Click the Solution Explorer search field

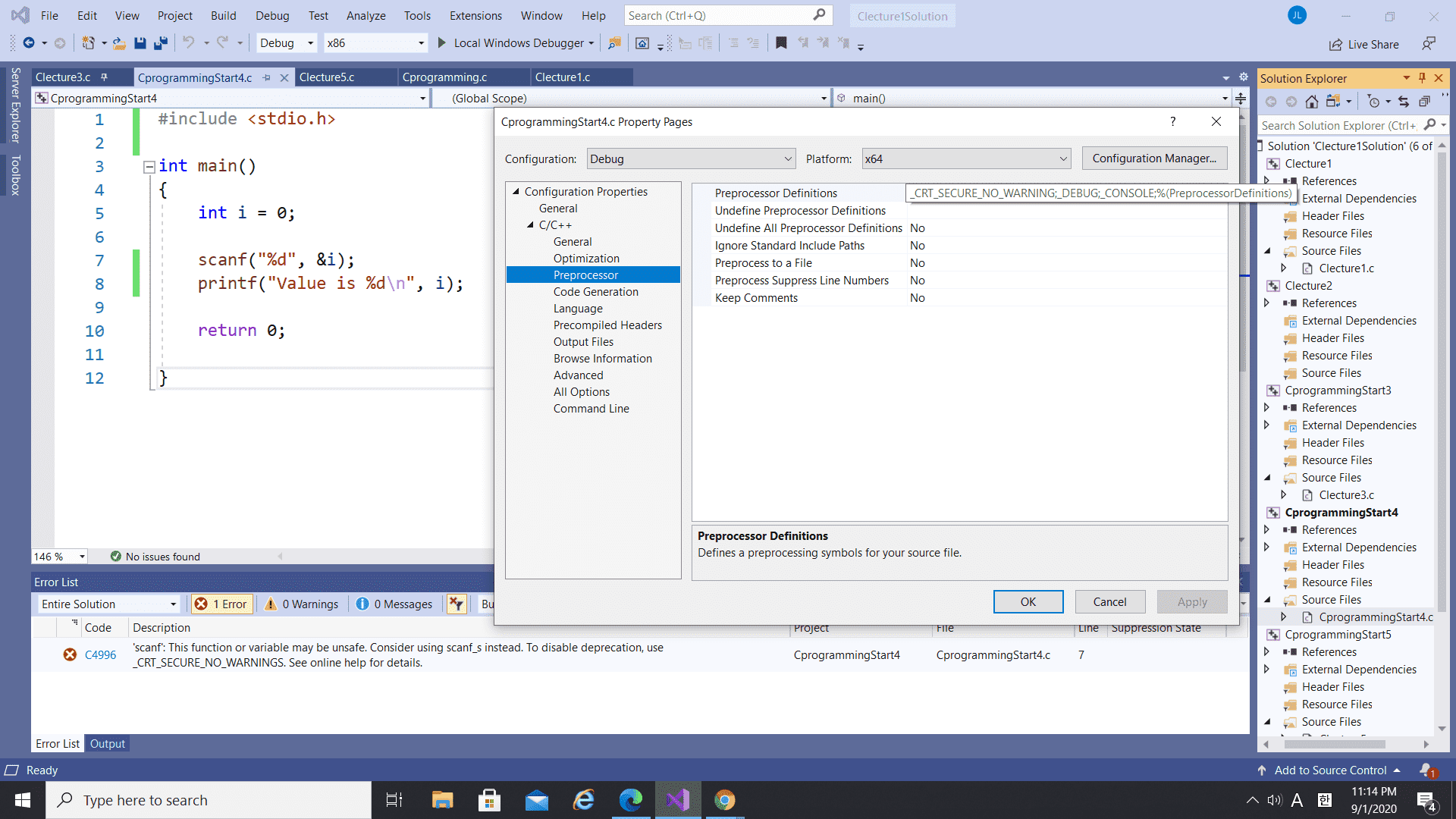(x=1338, y=126)
